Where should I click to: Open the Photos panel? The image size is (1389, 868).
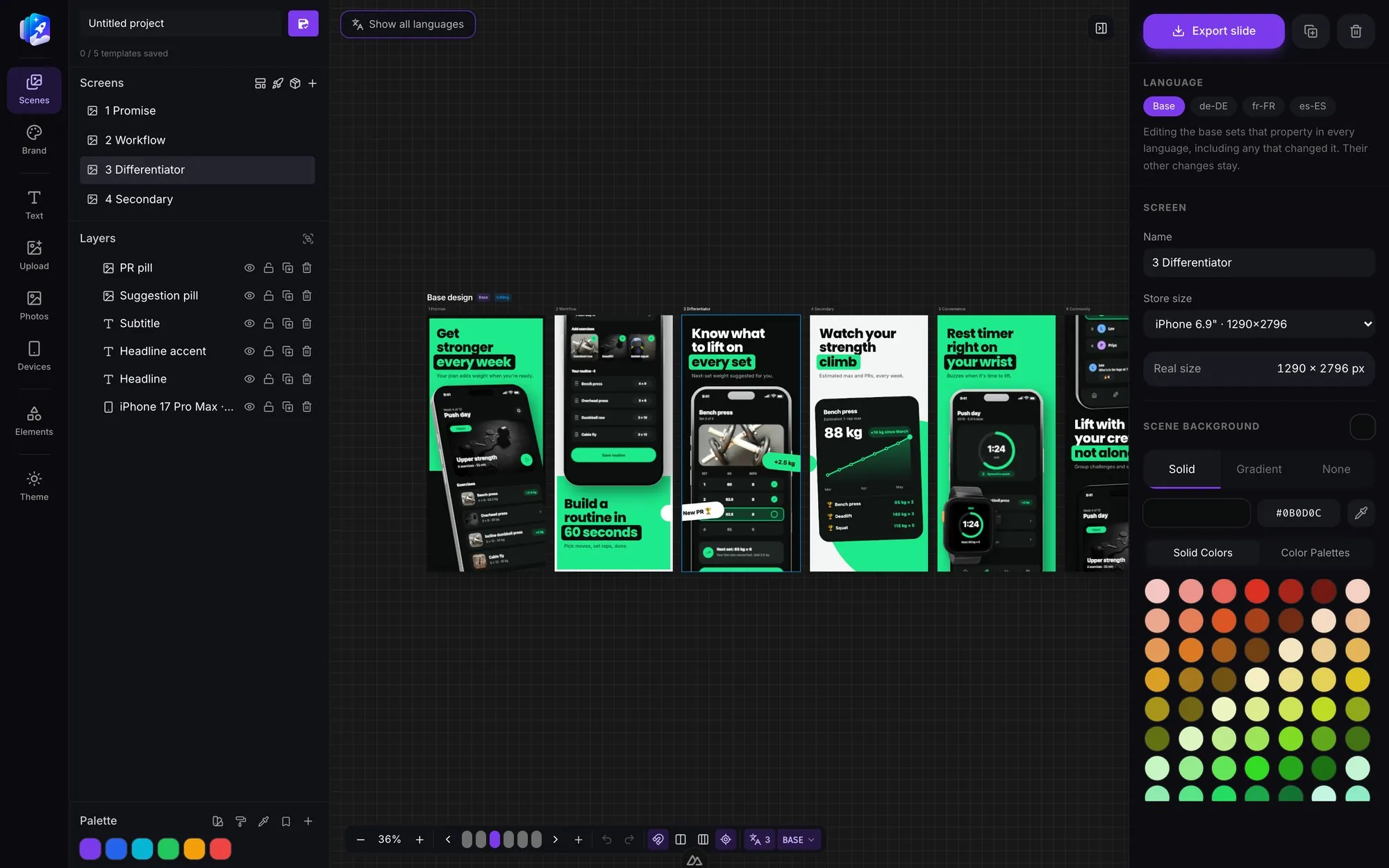[x=34, y=306]
